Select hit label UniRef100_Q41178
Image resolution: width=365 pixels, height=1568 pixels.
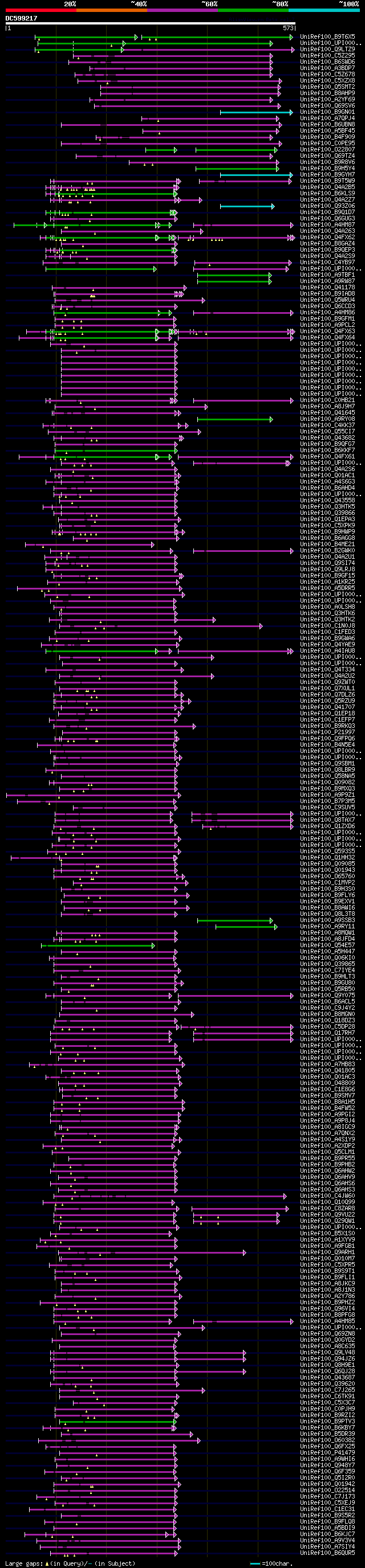pos(327,287)
